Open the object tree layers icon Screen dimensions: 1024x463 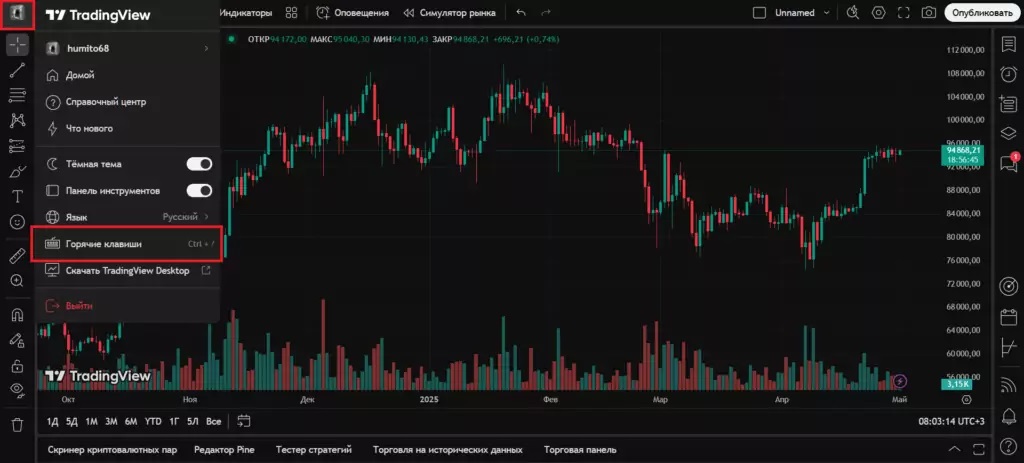1009,133
